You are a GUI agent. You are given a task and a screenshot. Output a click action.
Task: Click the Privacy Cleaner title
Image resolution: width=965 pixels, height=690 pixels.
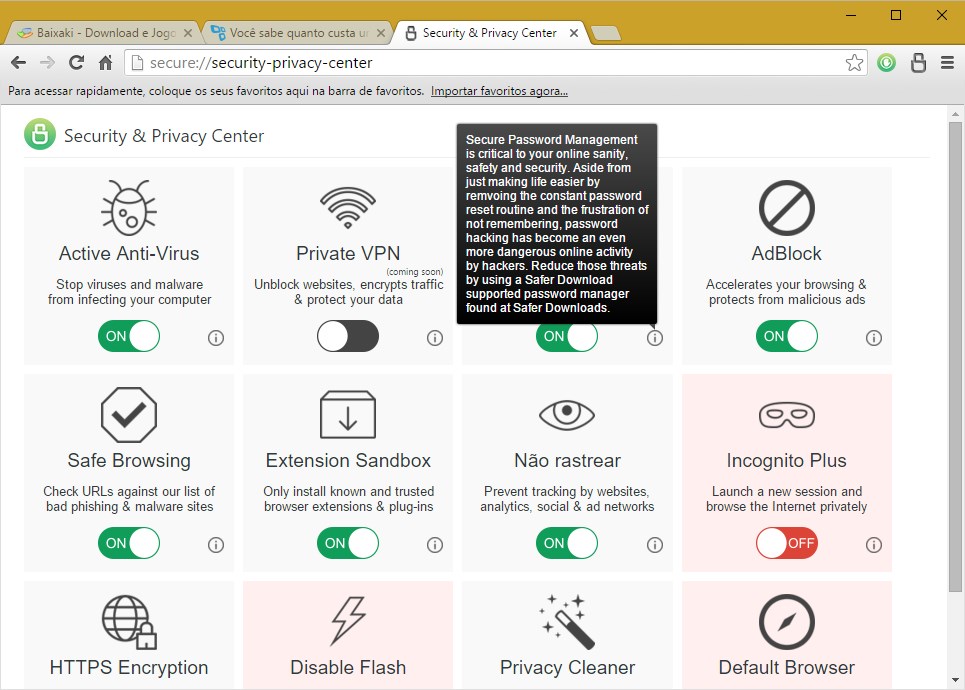[567, 667]
